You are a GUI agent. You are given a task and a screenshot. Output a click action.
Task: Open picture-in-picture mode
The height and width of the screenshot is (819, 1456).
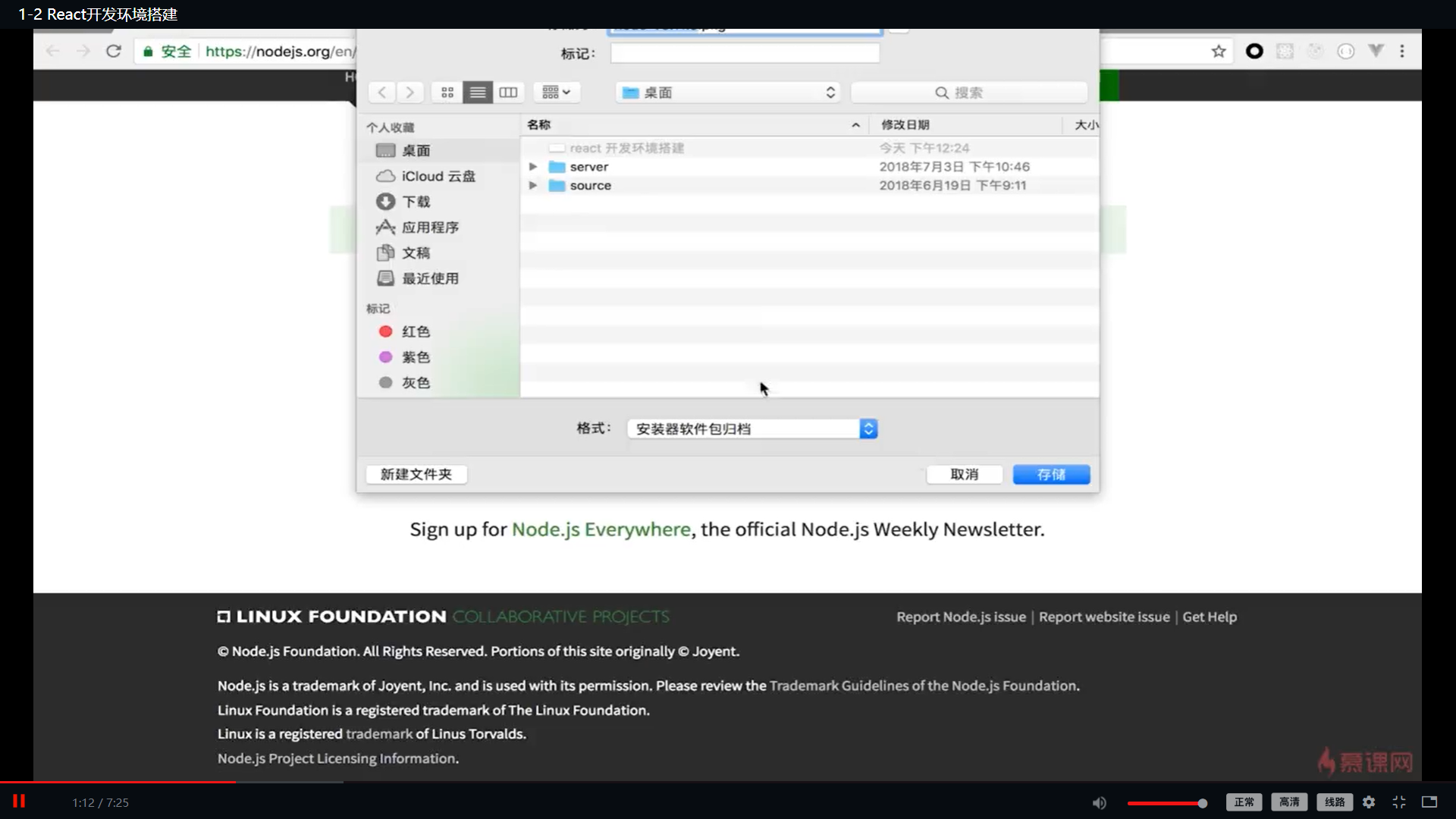pyautogui.click(x=1429, y=802)
